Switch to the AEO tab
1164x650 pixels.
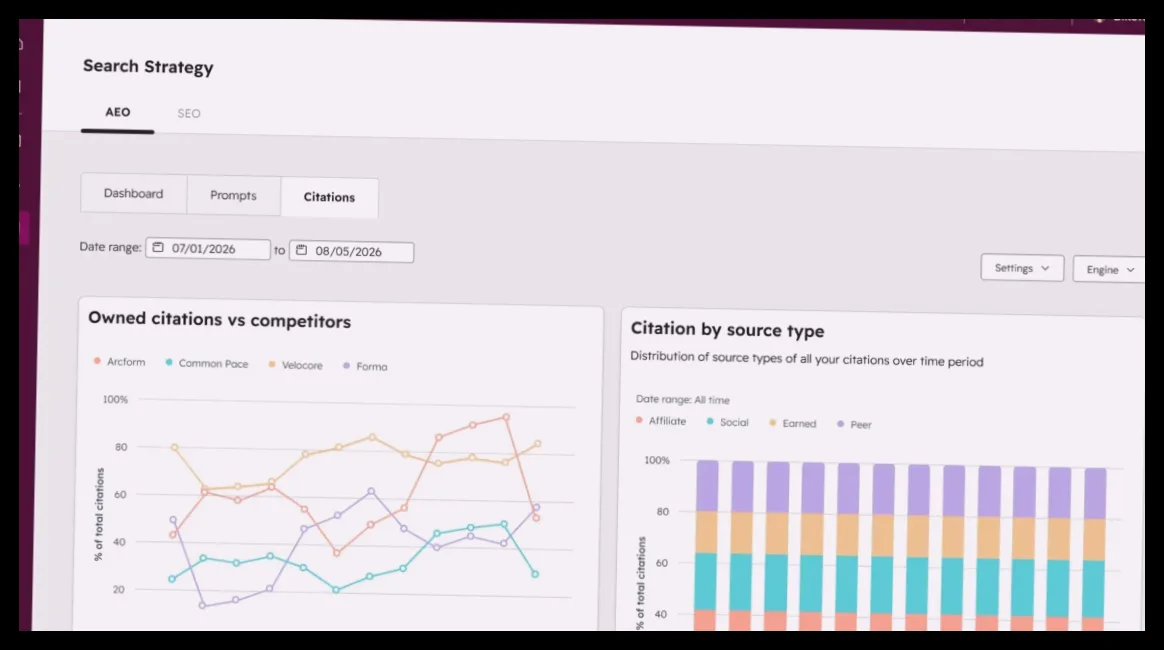[x=117, y=112]
